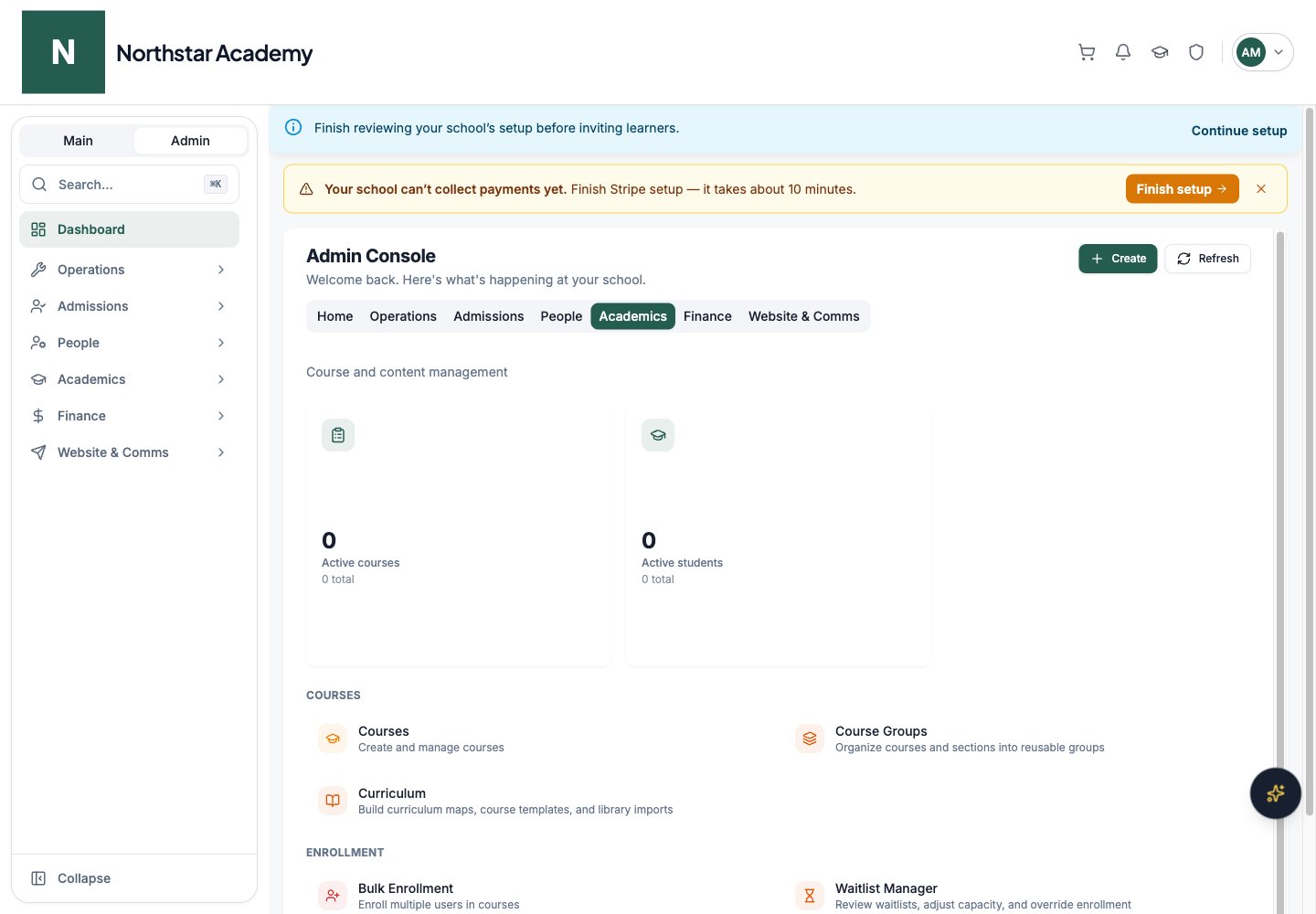
Task: Click the People icon in sidebar
Action: coord(38,343)
